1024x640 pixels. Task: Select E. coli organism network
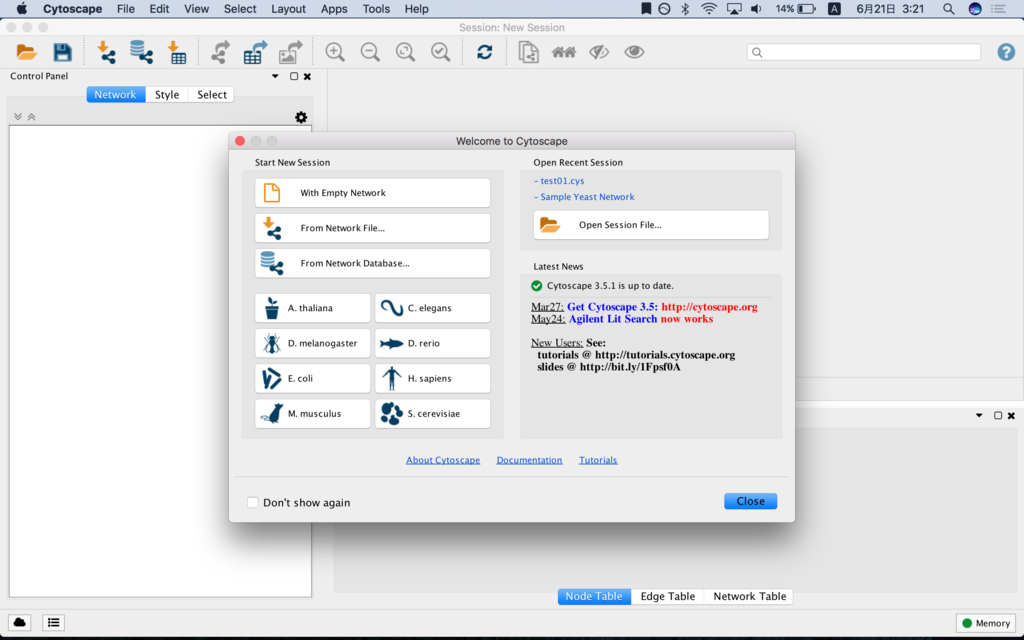tap(312, 378)
